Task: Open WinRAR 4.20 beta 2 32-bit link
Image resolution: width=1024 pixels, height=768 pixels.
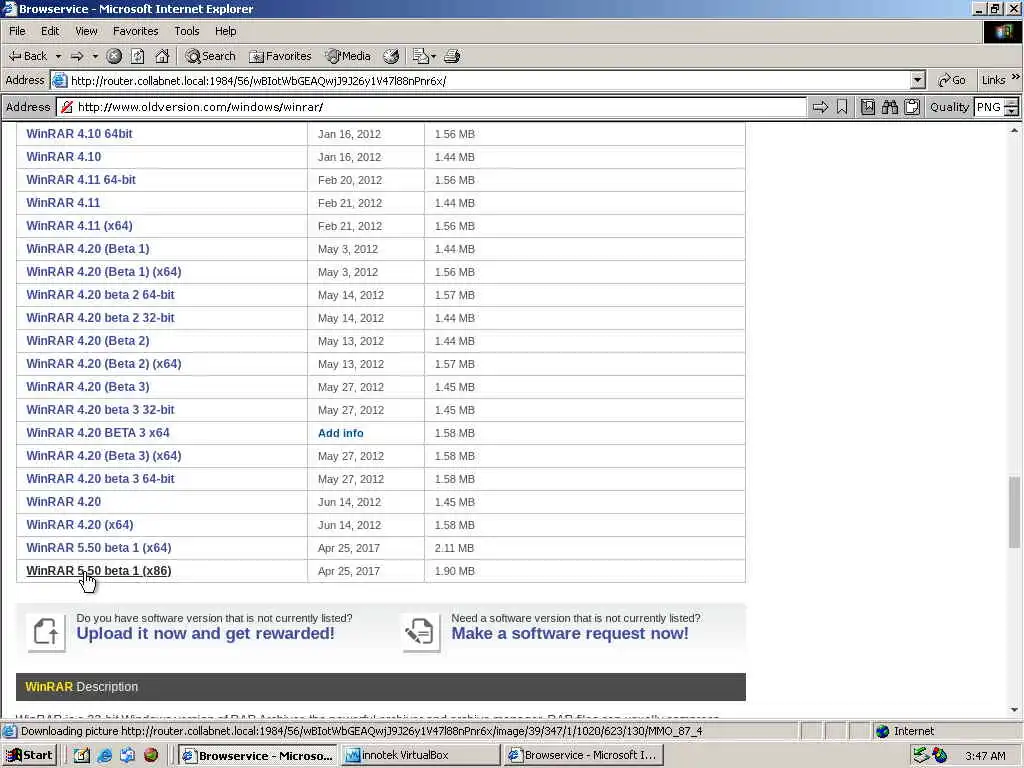Action: [100, 318]
